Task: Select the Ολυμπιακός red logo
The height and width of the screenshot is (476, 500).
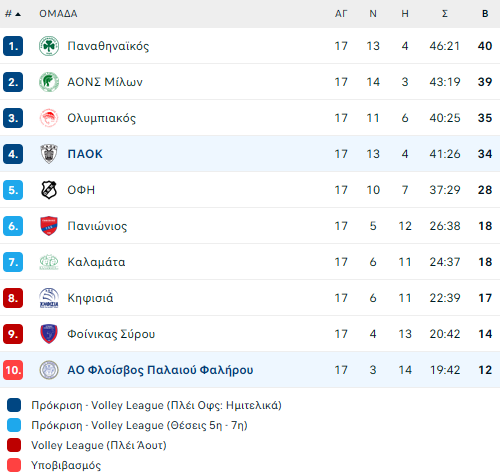Action: coord(49,118)
